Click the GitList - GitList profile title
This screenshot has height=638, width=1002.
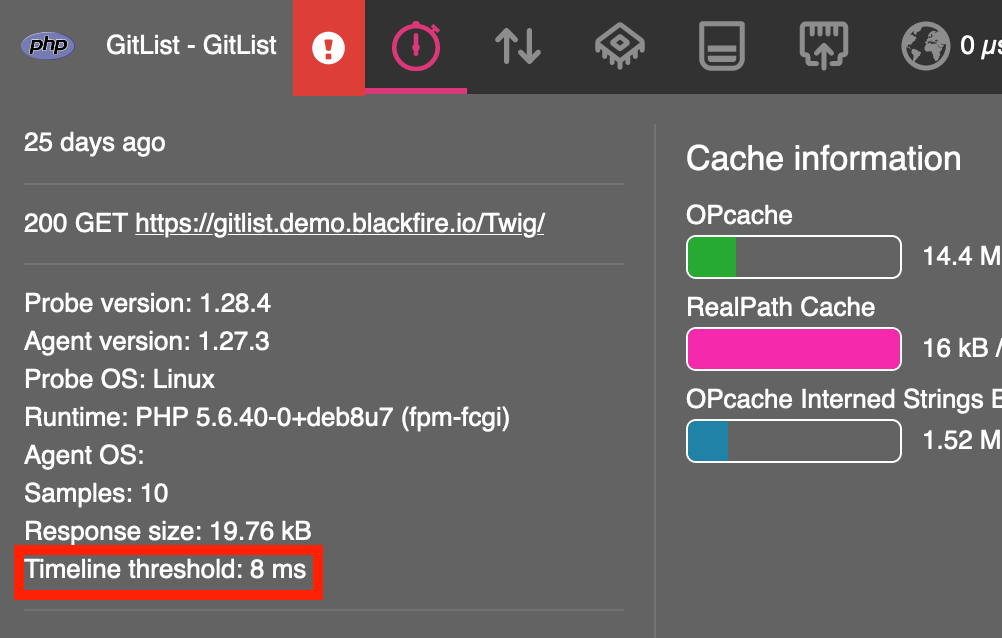coord(191,45)
